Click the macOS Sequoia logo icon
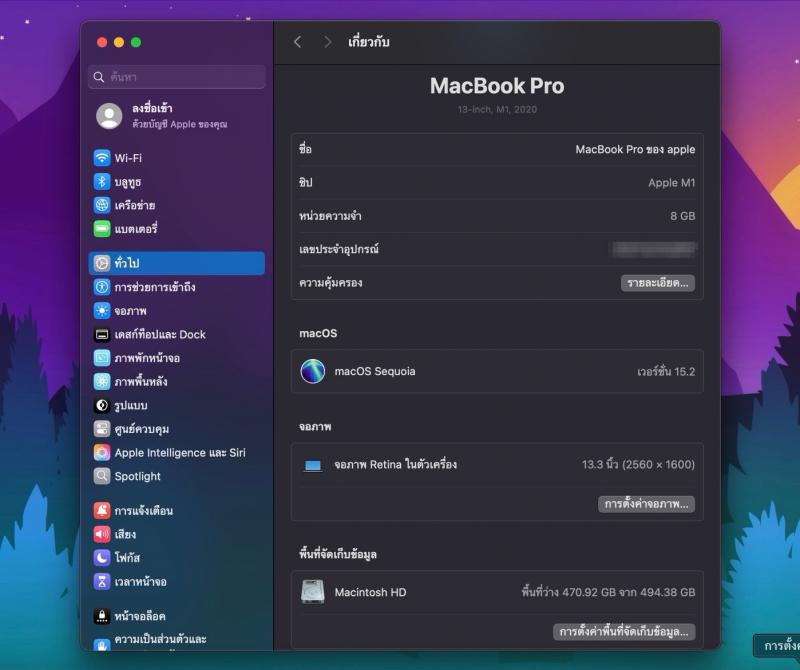Screen dimensions: 800x670 [x=313, y=371]
